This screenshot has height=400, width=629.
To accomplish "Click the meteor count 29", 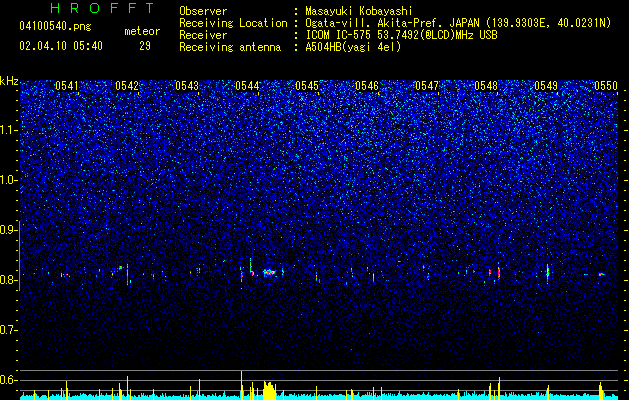I will click(x=145, y=46).
